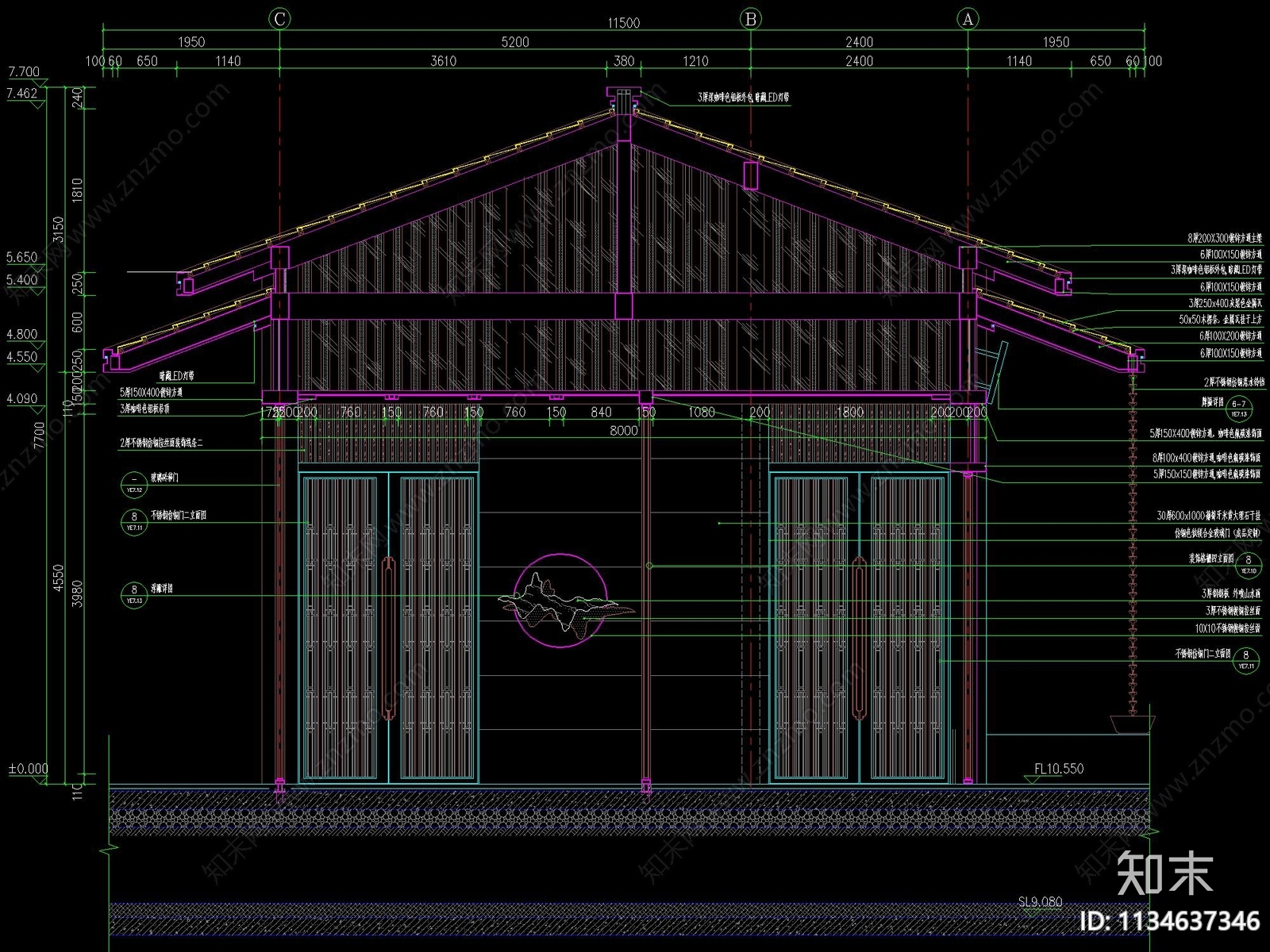Select the 4.800 elevation marker
This screenshot has height=952, width=1270.
(22, 335)
